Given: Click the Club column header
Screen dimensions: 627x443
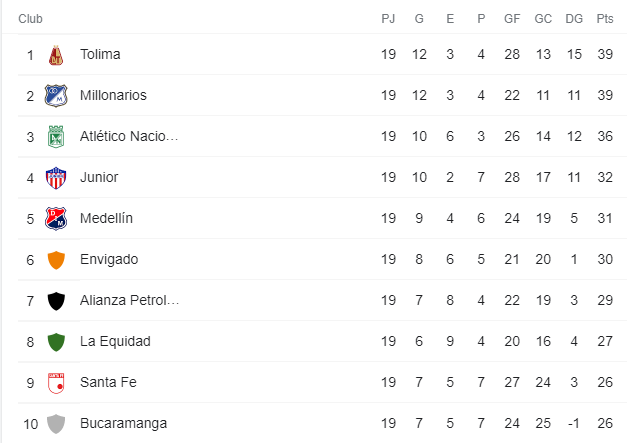Looking at the screenshot, I should (x=30, y=19).
